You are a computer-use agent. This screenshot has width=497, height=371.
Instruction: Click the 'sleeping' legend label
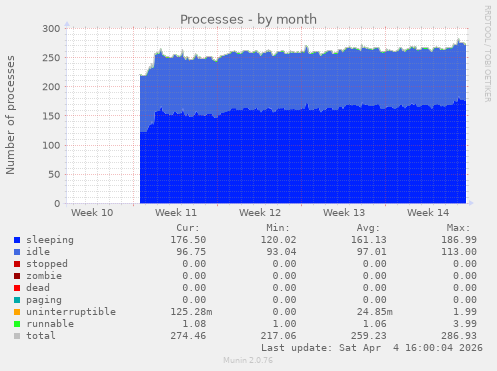(x=50, y=240)
